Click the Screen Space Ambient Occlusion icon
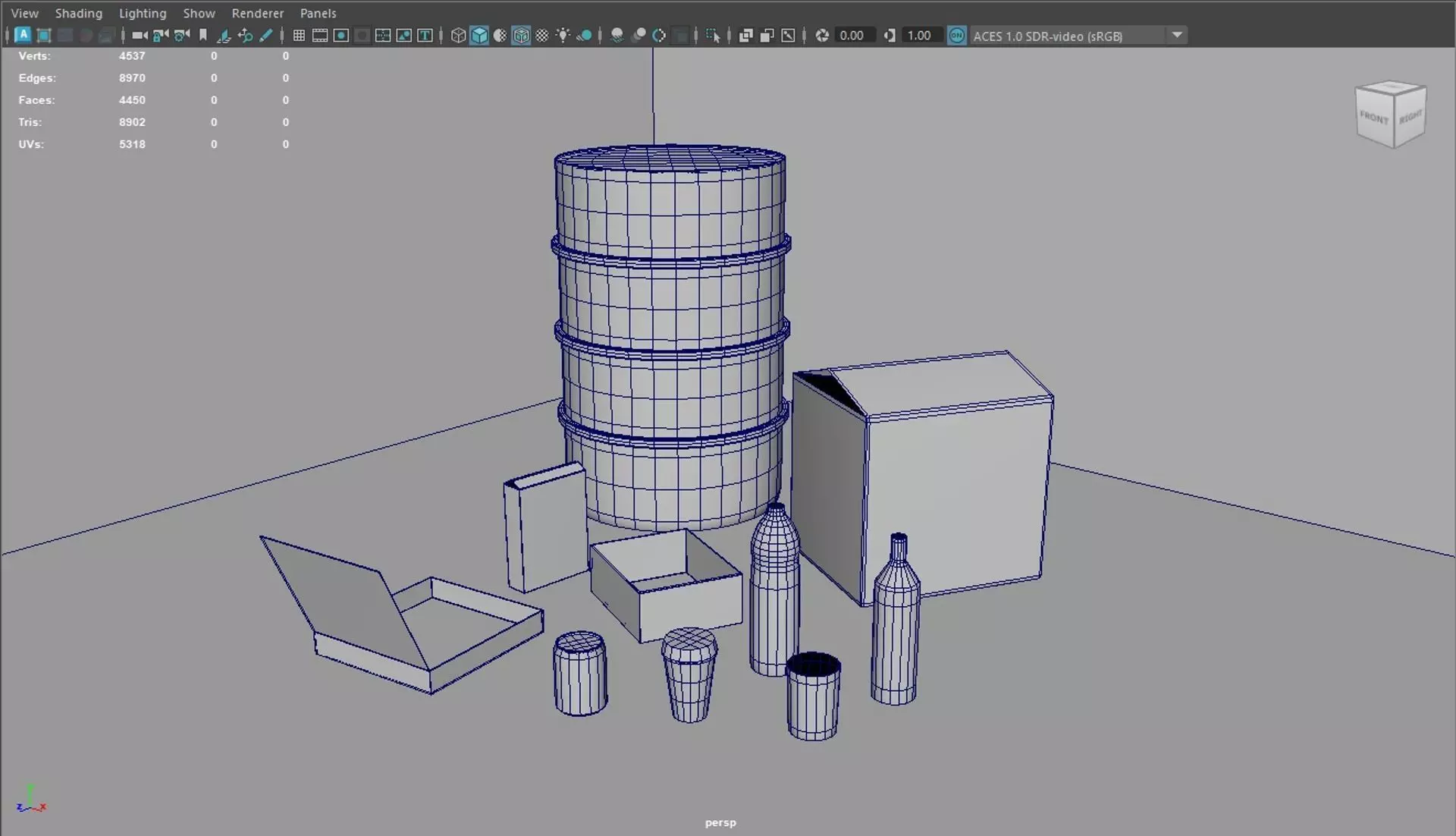 [617, 35]
